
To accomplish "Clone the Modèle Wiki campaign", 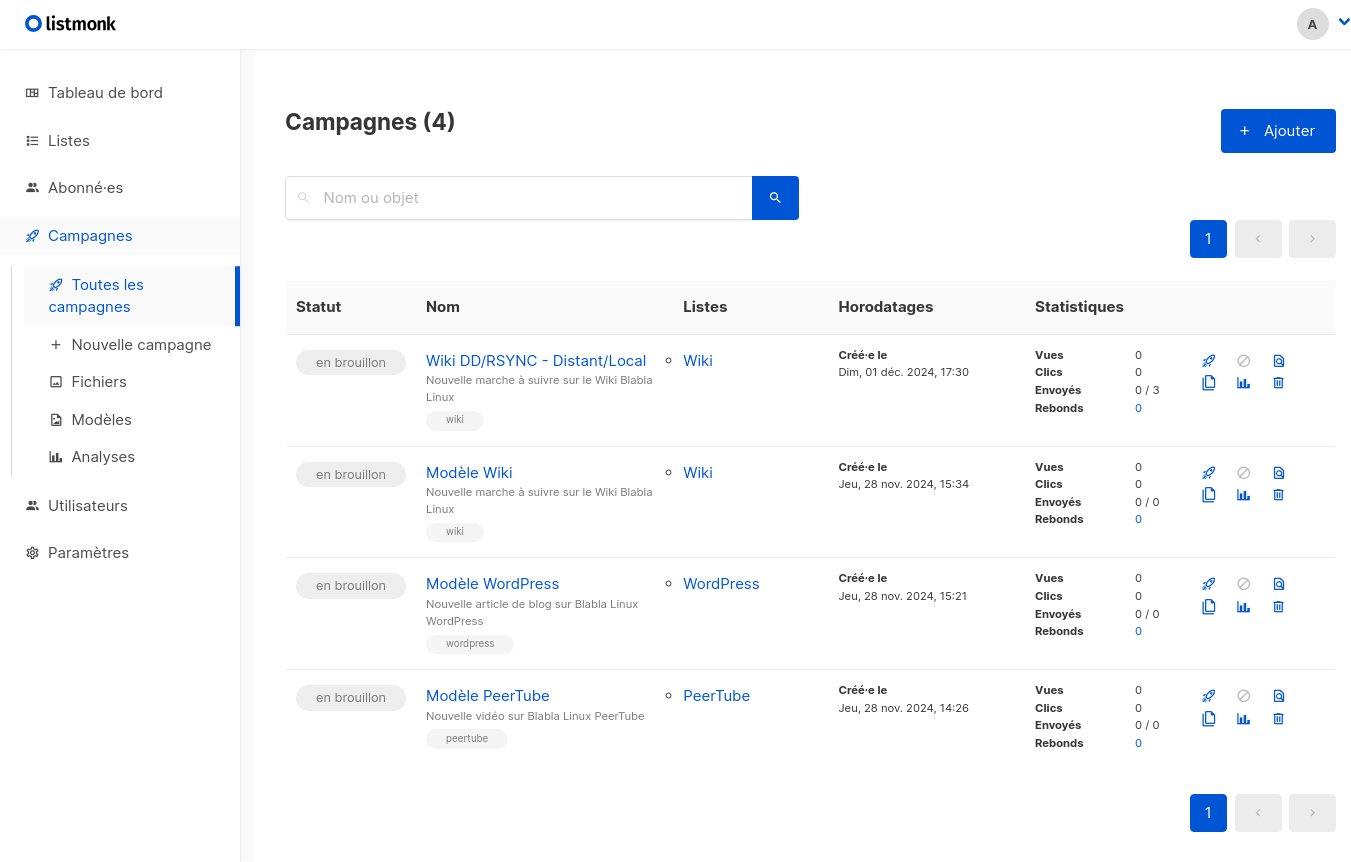I will click(x=1208, y=495).
